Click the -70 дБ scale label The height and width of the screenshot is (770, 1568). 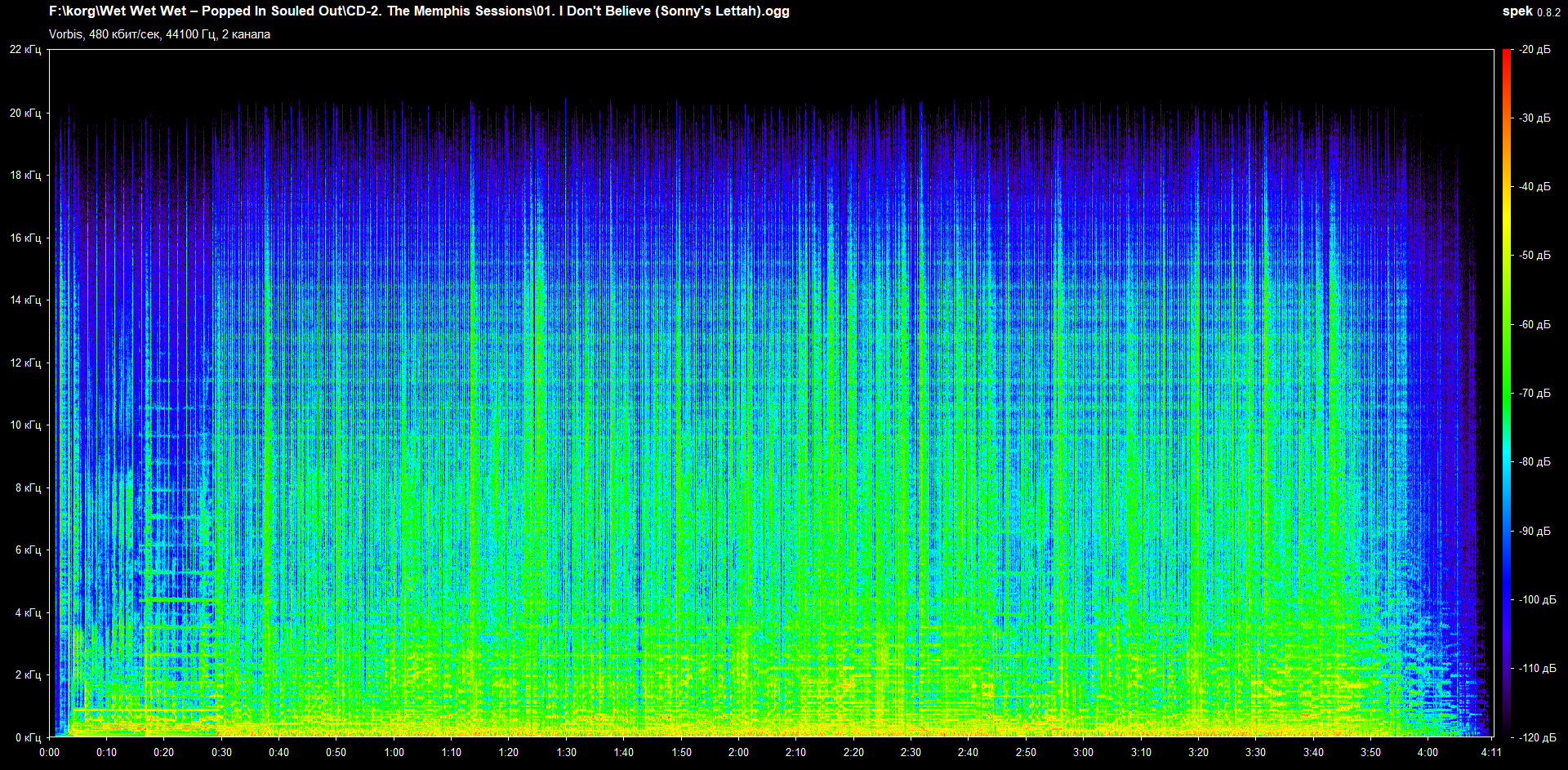1535,394
